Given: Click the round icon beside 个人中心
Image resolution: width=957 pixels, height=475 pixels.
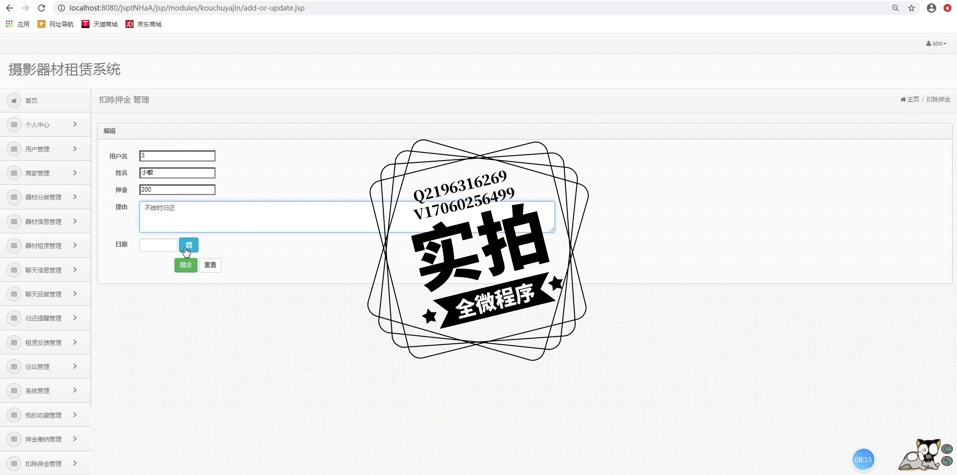Looking at the screenshot, I should [13, 125].
